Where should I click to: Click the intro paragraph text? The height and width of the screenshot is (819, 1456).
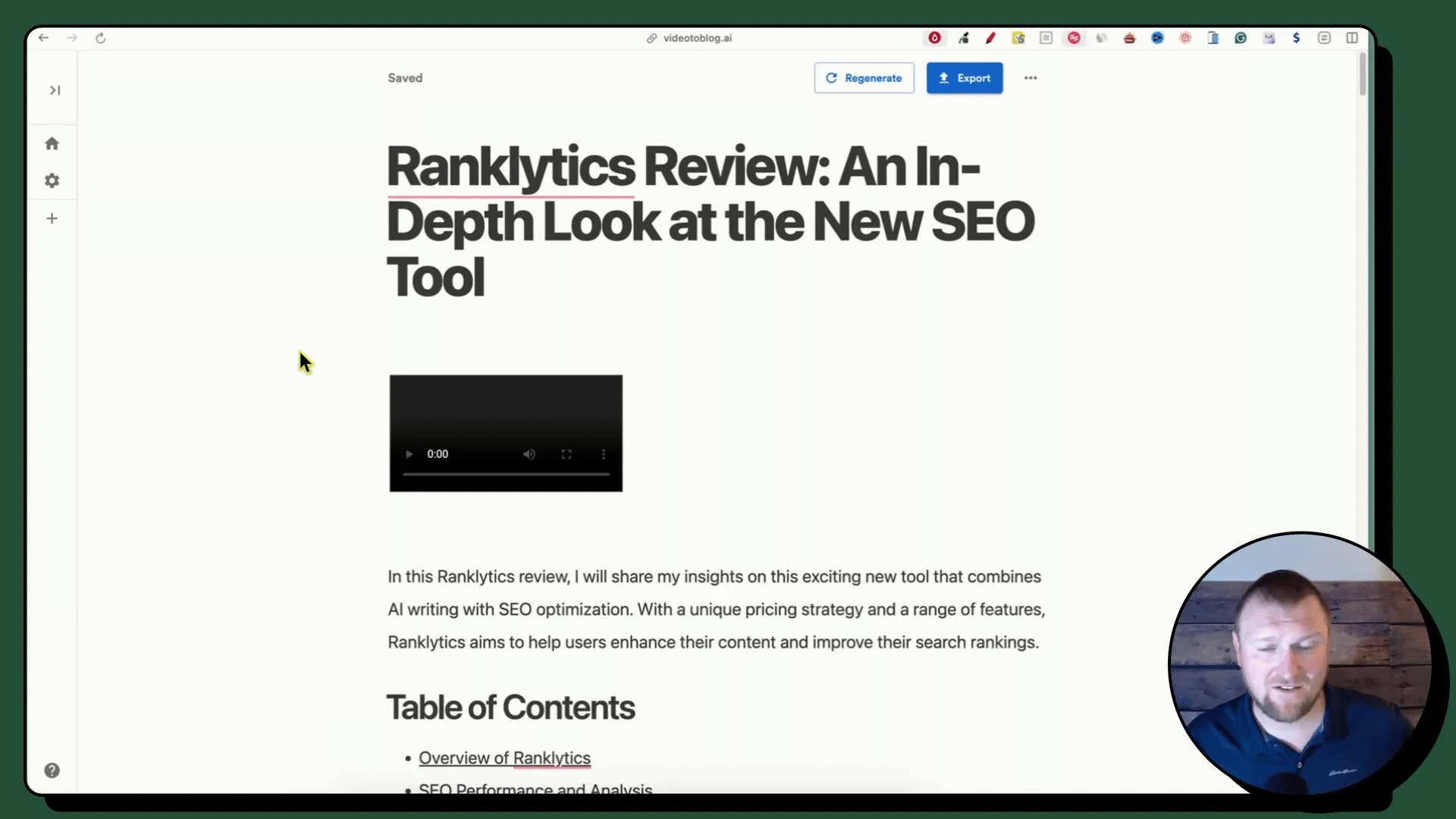717,610
